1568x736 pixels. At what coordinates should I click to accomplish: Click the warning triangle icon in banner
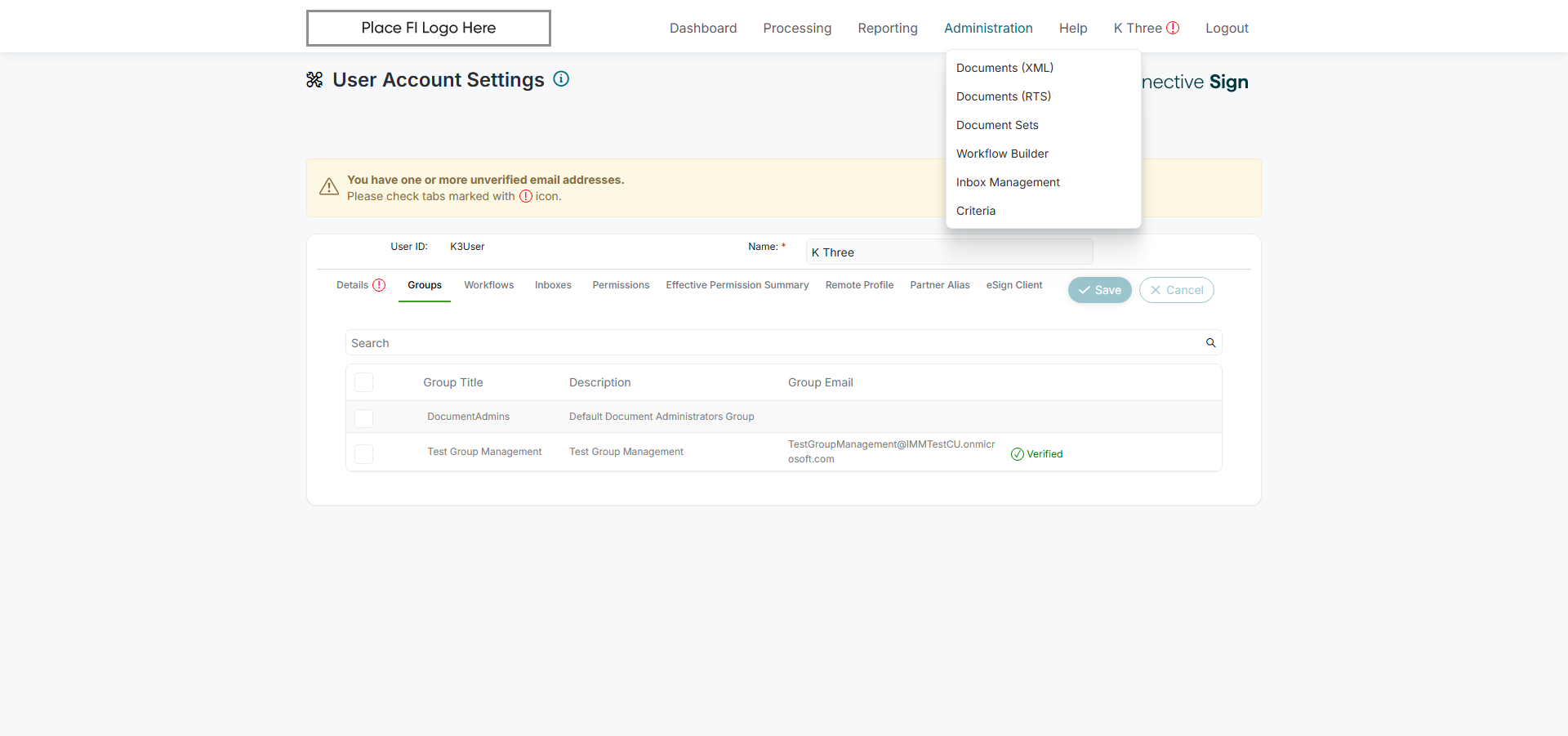pos(329,187)
